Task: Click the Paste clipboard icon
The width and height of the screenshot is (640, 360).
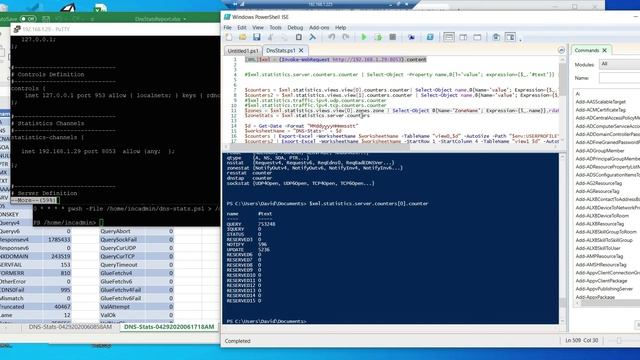Action: pyautogui.click(x=299, y=37)
